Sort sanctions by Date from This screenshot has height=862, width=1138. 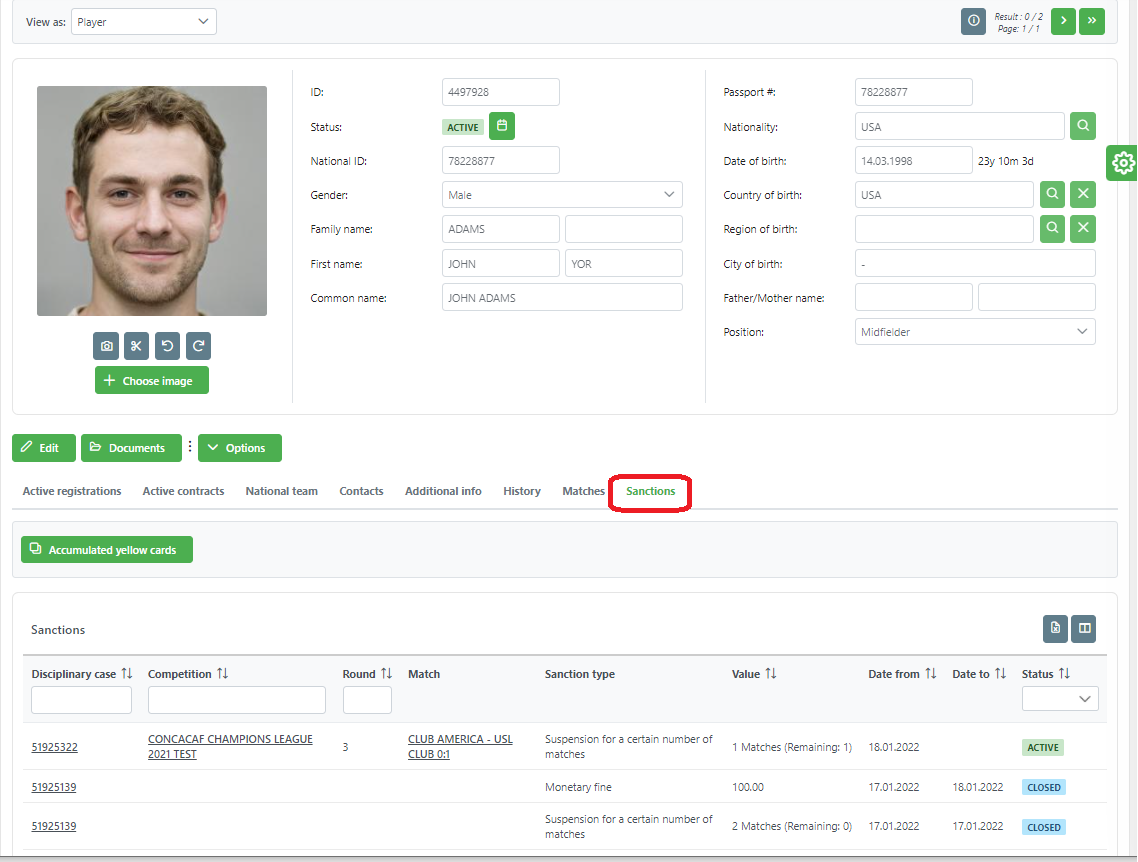tap(931, 674)
